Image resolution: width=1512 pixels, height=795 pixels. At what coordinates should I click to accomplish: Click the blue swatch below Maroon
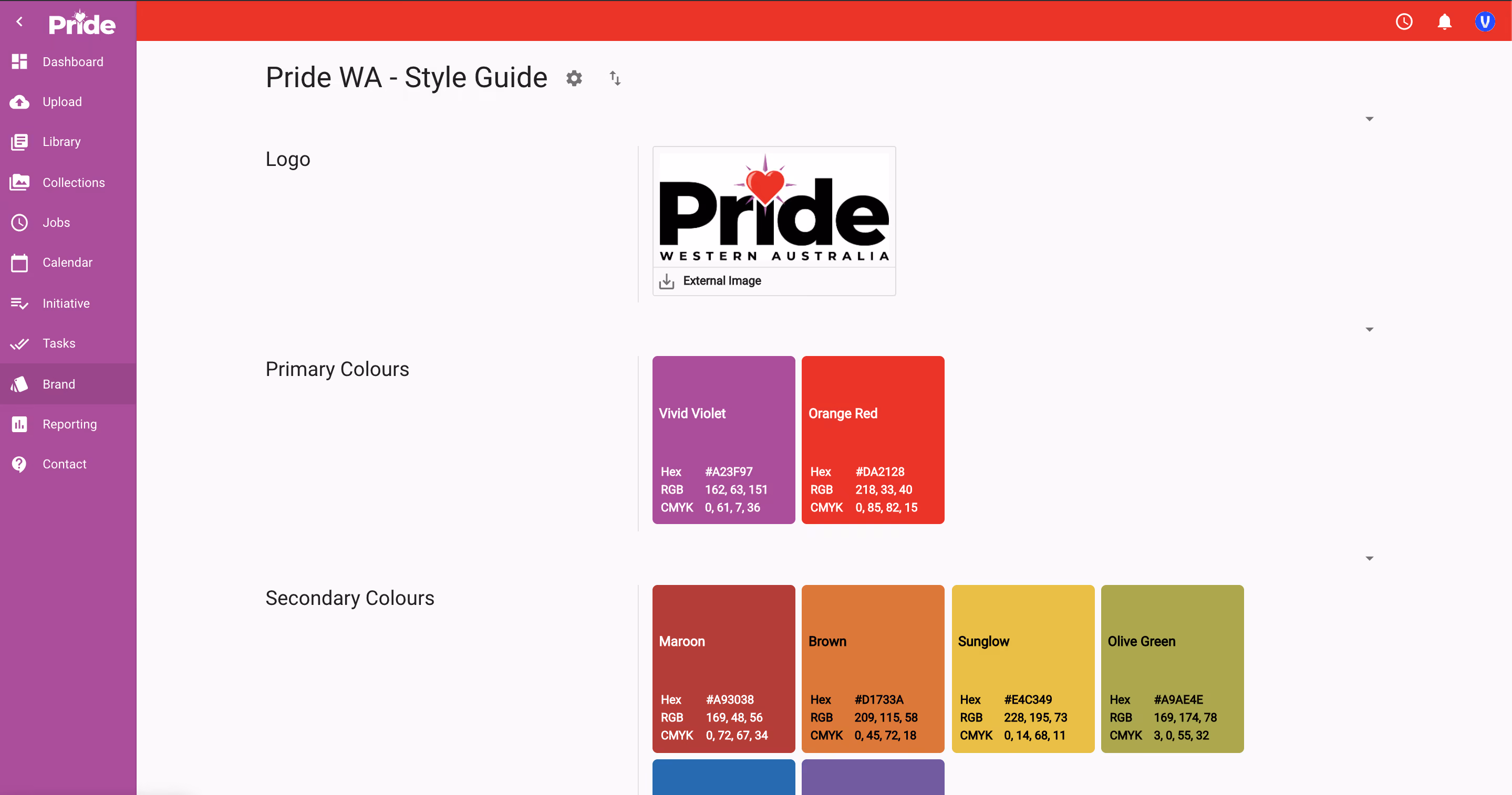click(724, 777)
